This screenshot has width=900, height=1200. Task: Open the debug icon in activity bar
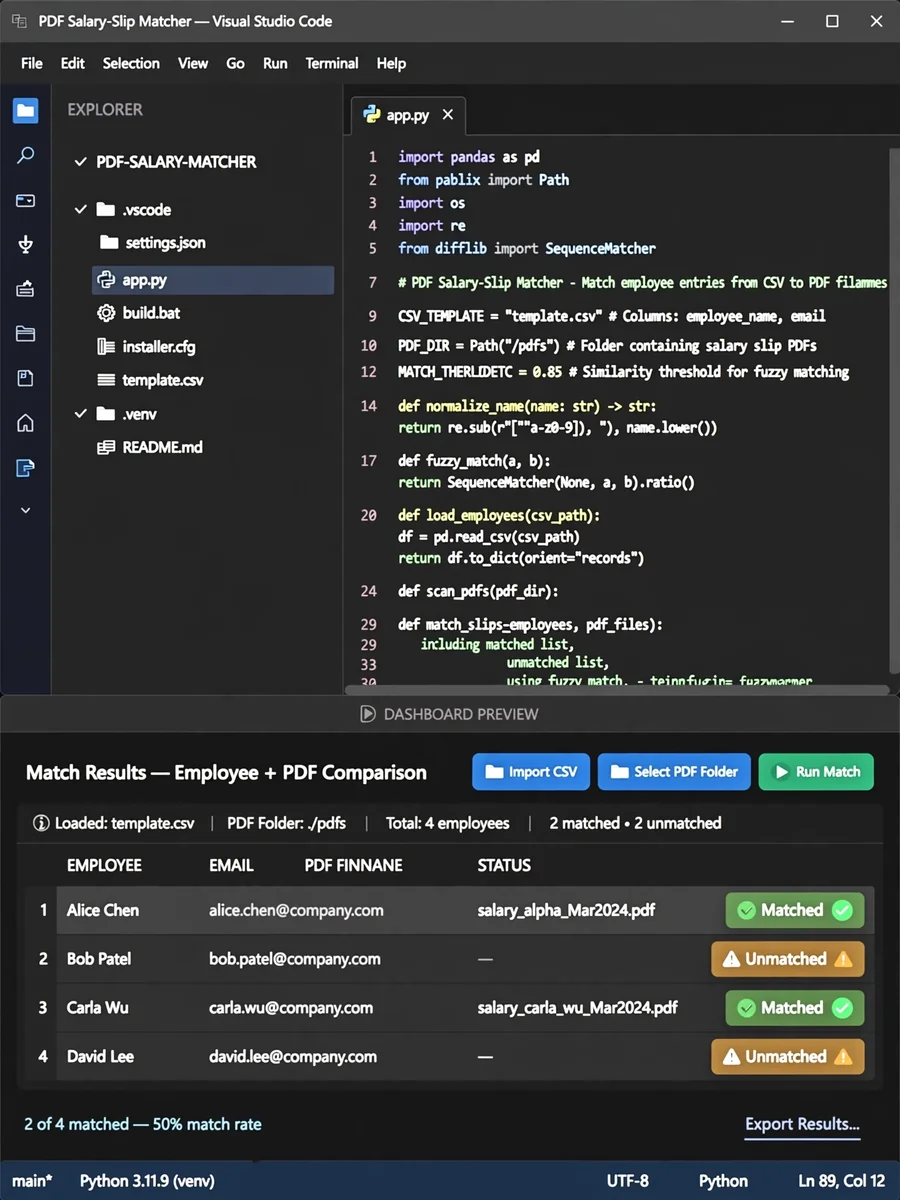[26, 244]
